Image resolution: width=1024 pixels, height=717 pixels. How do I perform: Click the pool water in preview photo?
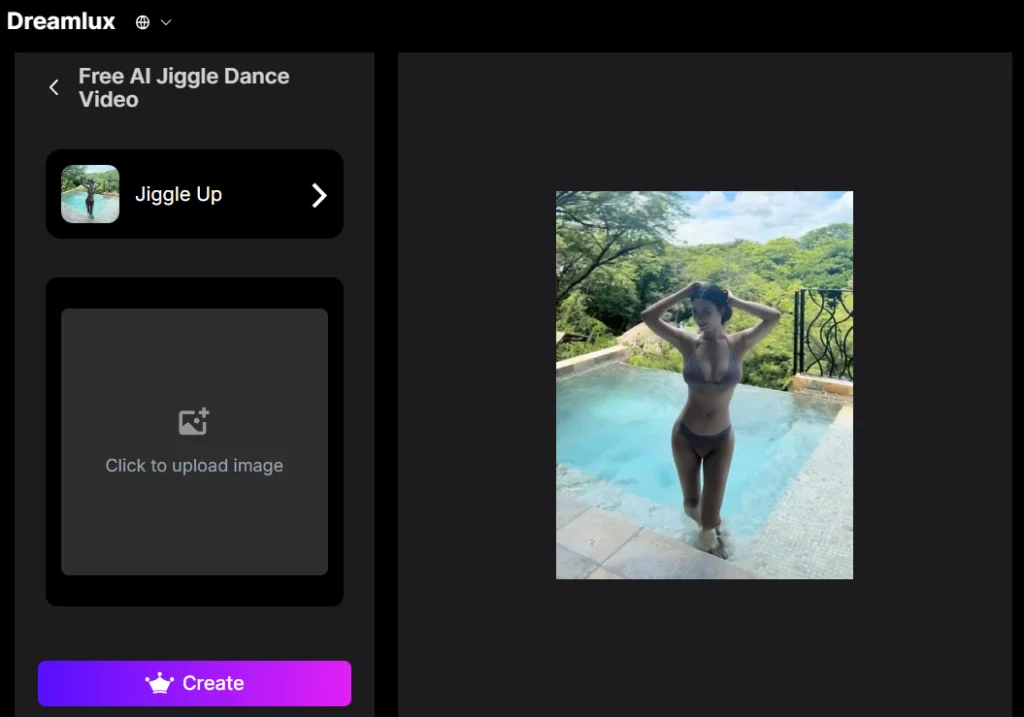[610, 430]
